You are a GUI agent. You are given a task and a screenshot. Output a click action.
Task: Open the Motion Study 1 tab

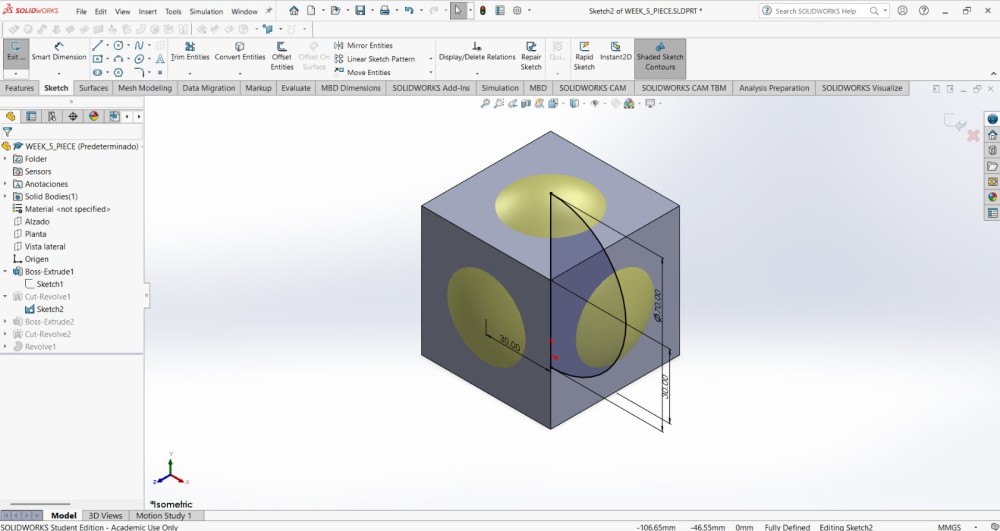163,516
